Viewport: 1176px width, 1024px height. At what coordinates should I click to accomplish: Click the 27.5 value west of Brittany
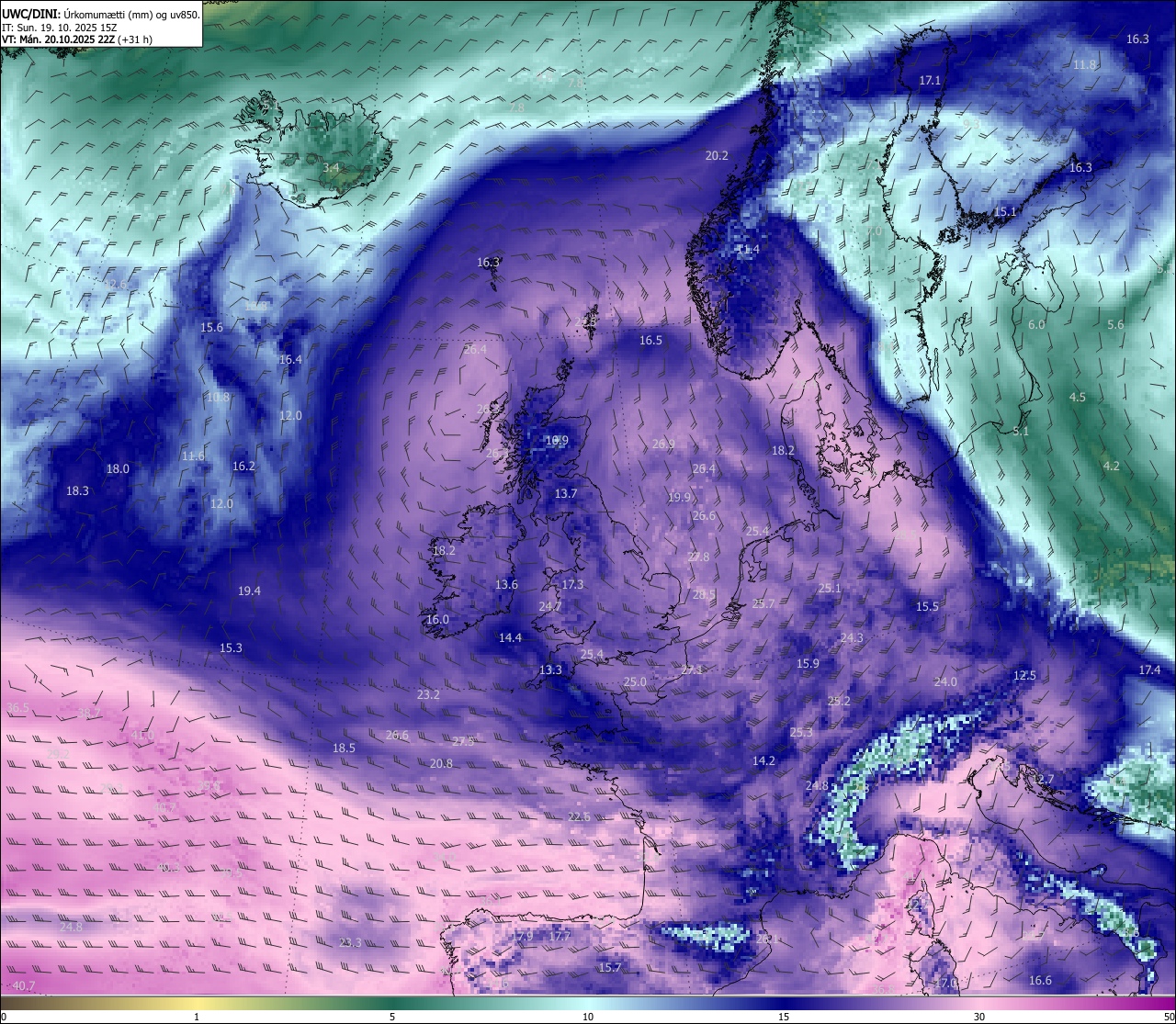(x=463, y=741)
